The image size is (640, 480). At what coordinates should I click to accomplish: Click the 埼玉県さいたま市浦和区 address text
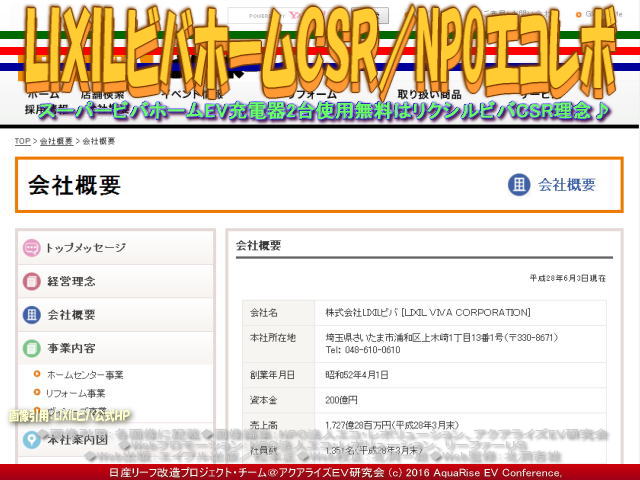pyautogui.click(x=442, y=338)
